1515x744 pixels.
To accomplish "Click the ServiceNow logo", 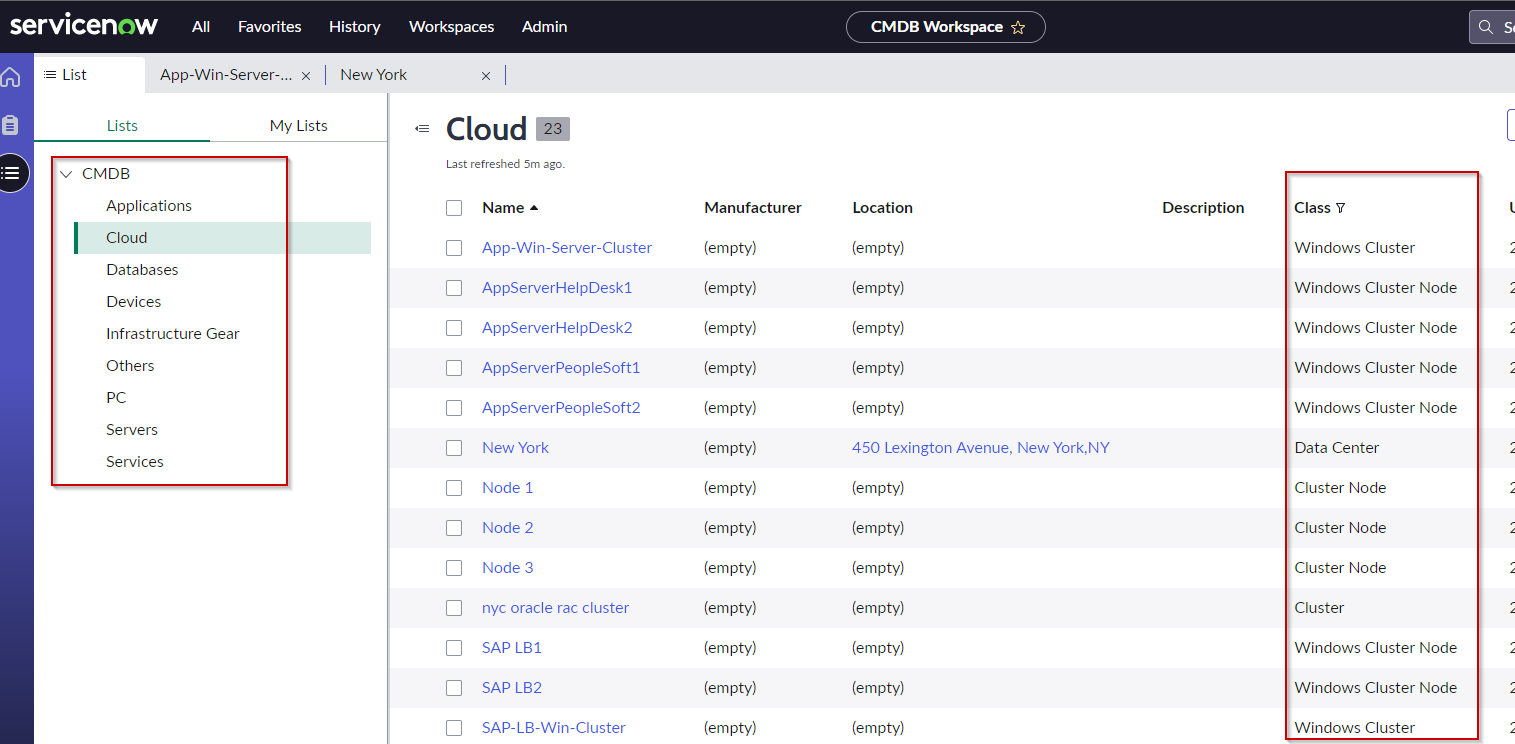I will pyautogui.click(x=84, y=26).
